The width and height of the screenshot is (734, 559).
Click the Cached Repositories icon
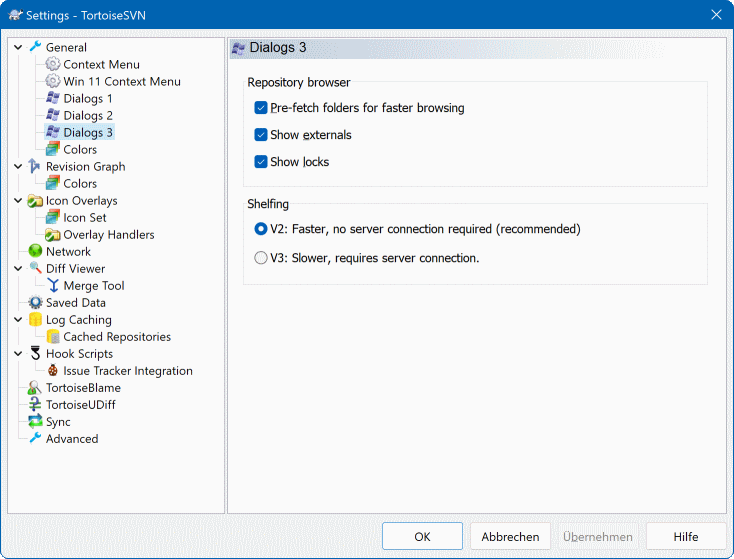point(53,336)
